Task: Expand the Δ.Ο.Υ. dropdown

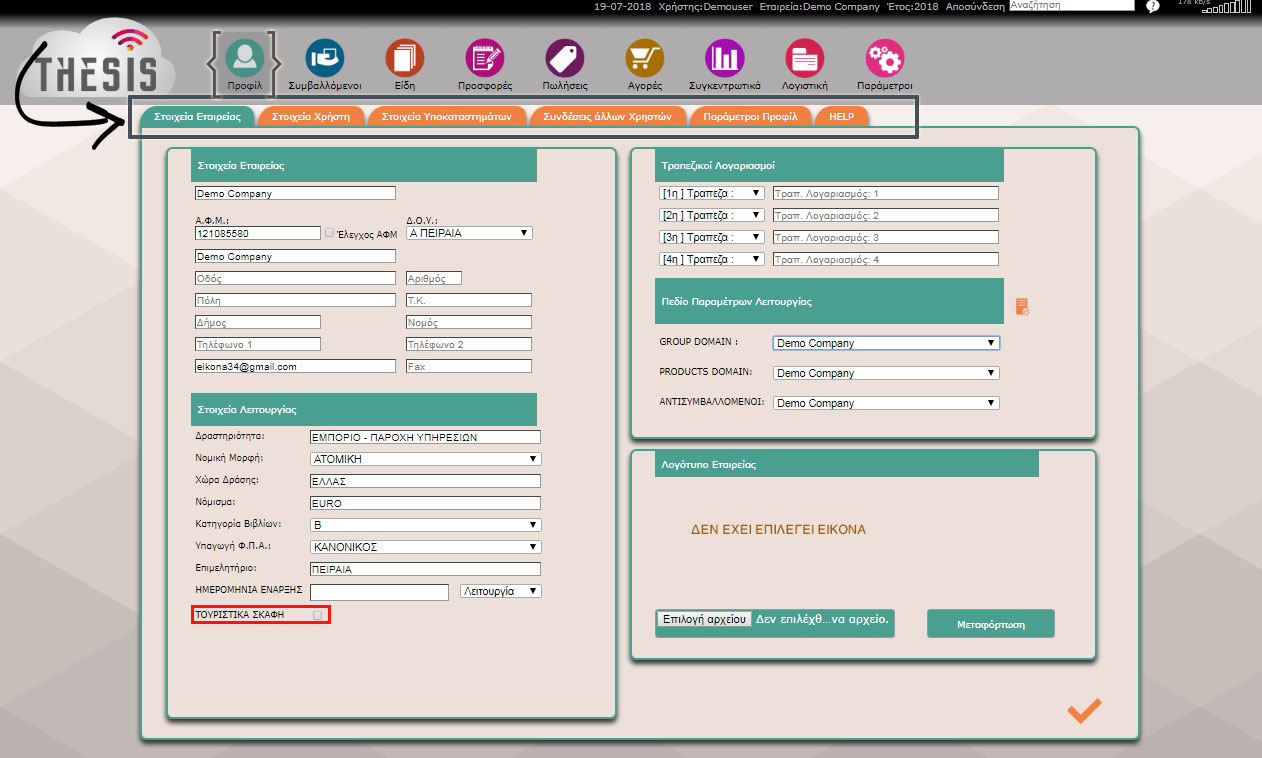Action: pos(469,233)
